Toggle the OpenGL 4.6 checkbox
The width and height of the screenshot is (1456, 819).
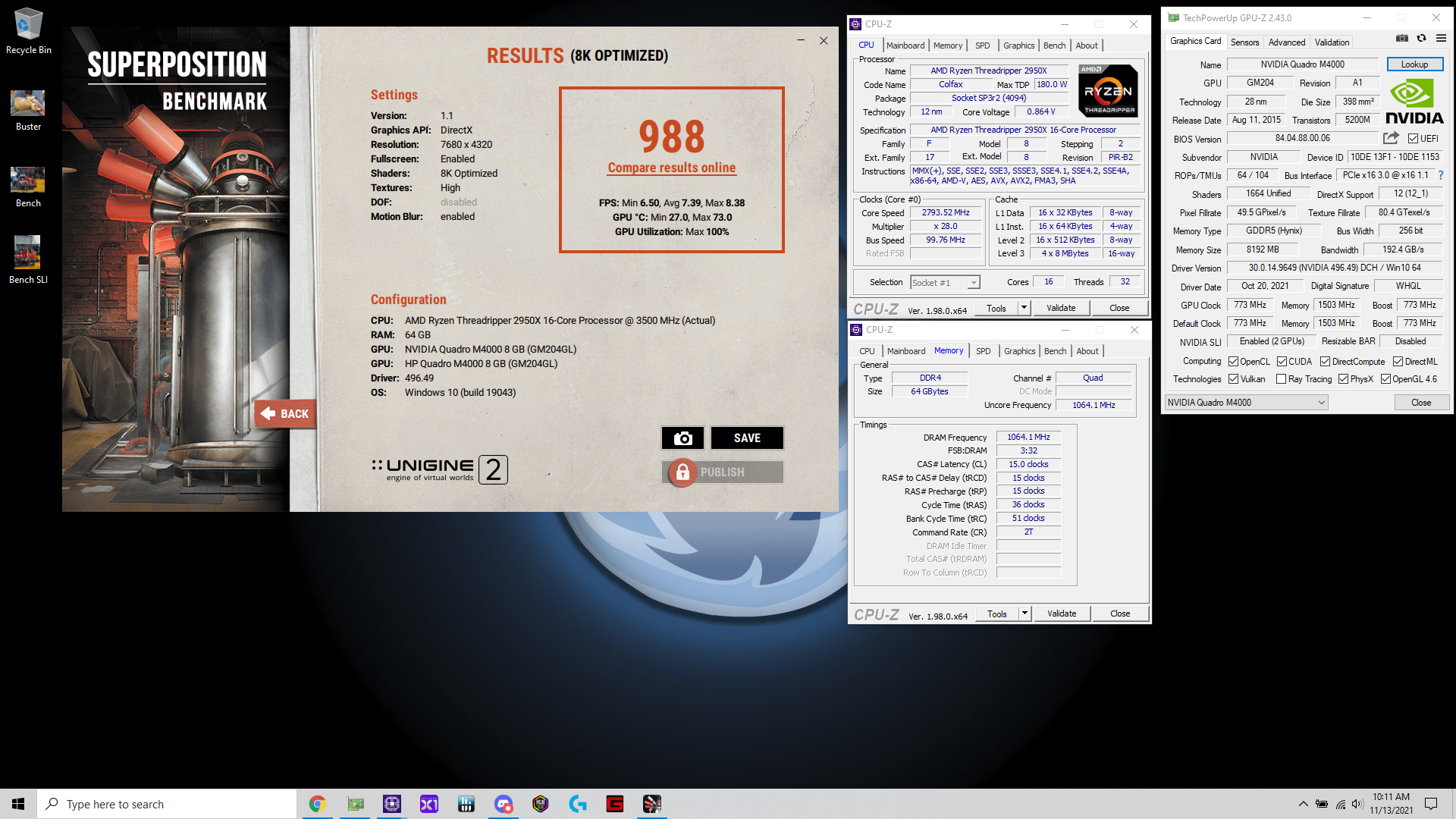point(1385,379)
